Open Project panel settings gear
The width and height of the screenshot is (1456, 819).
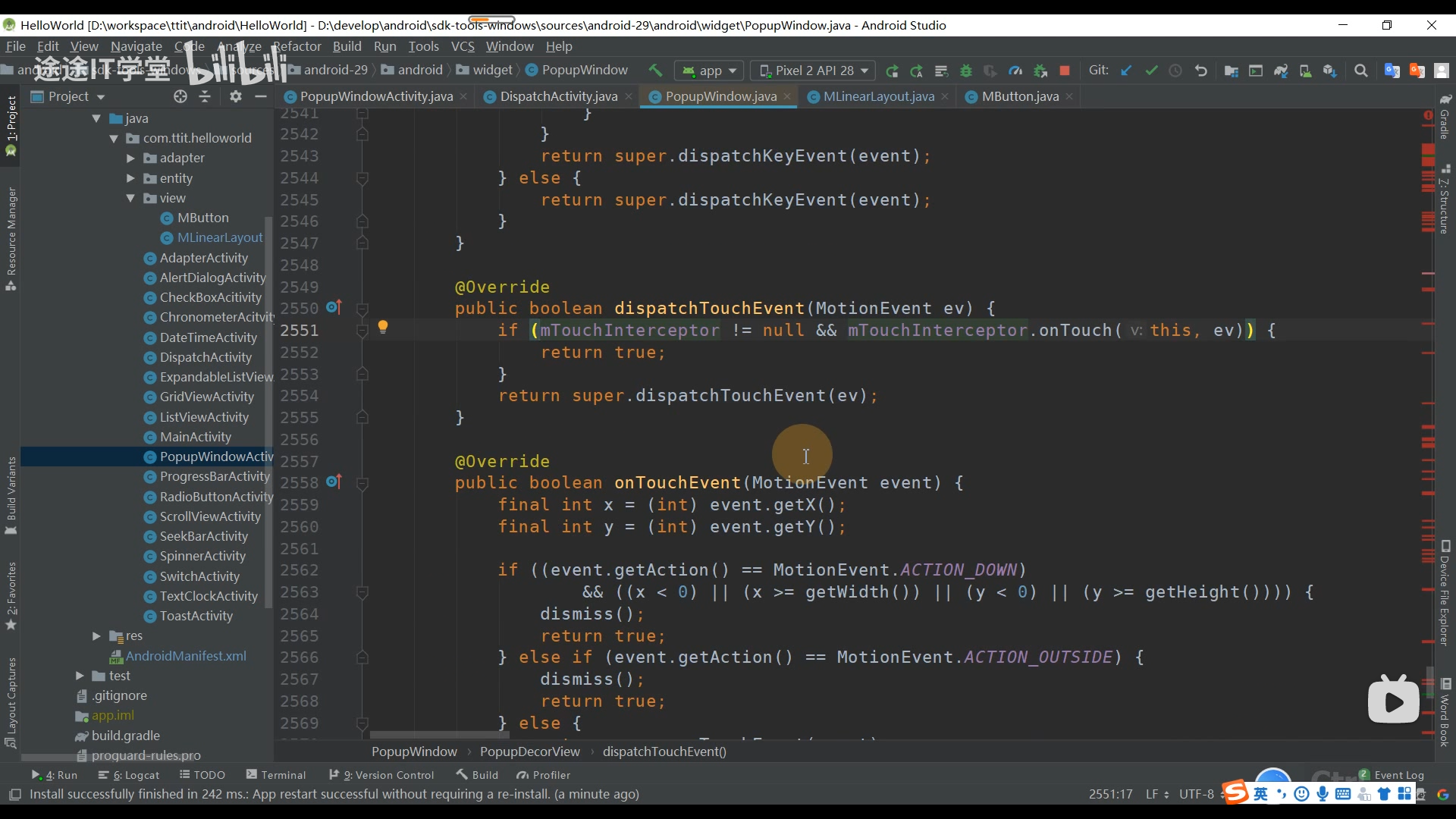click(236, 96)
